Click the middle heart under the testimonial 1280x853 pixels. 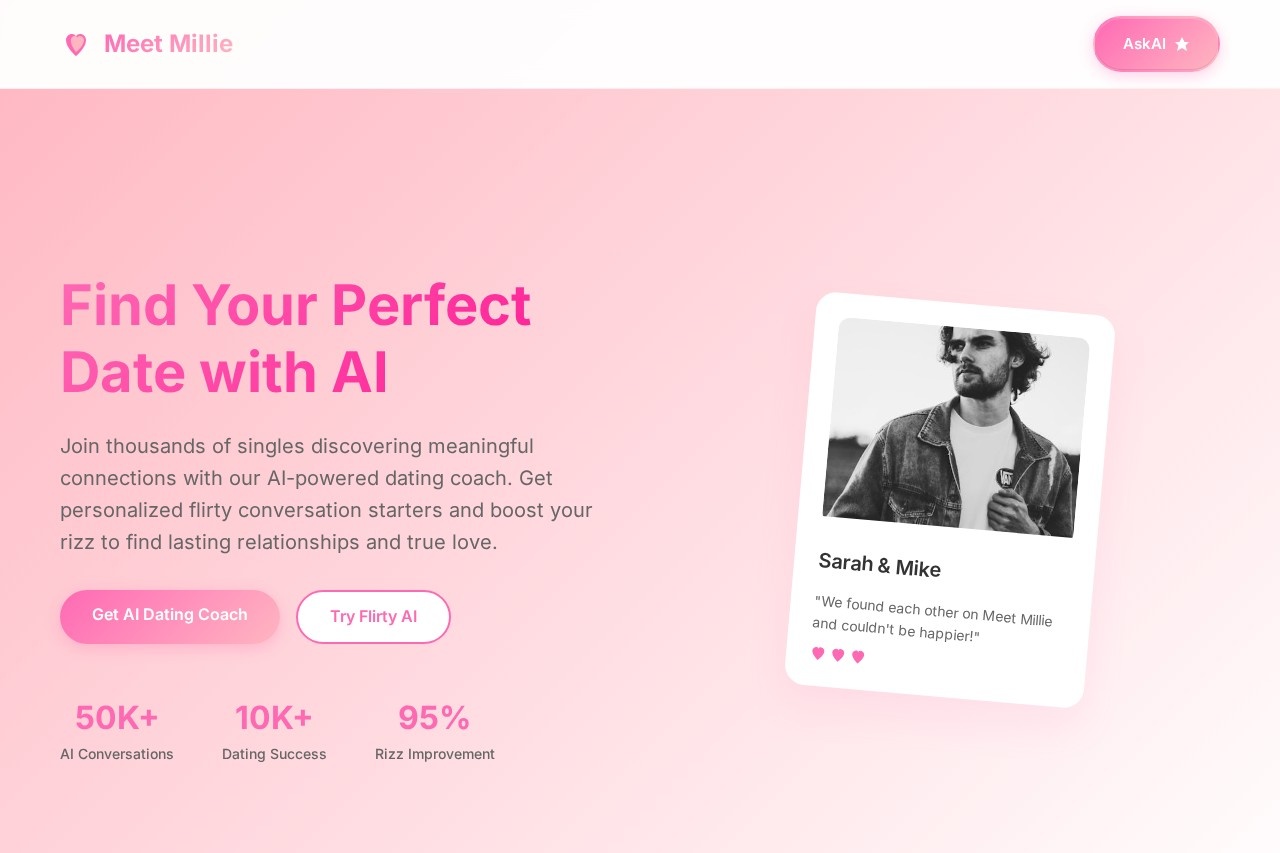(x=838, y=655)
